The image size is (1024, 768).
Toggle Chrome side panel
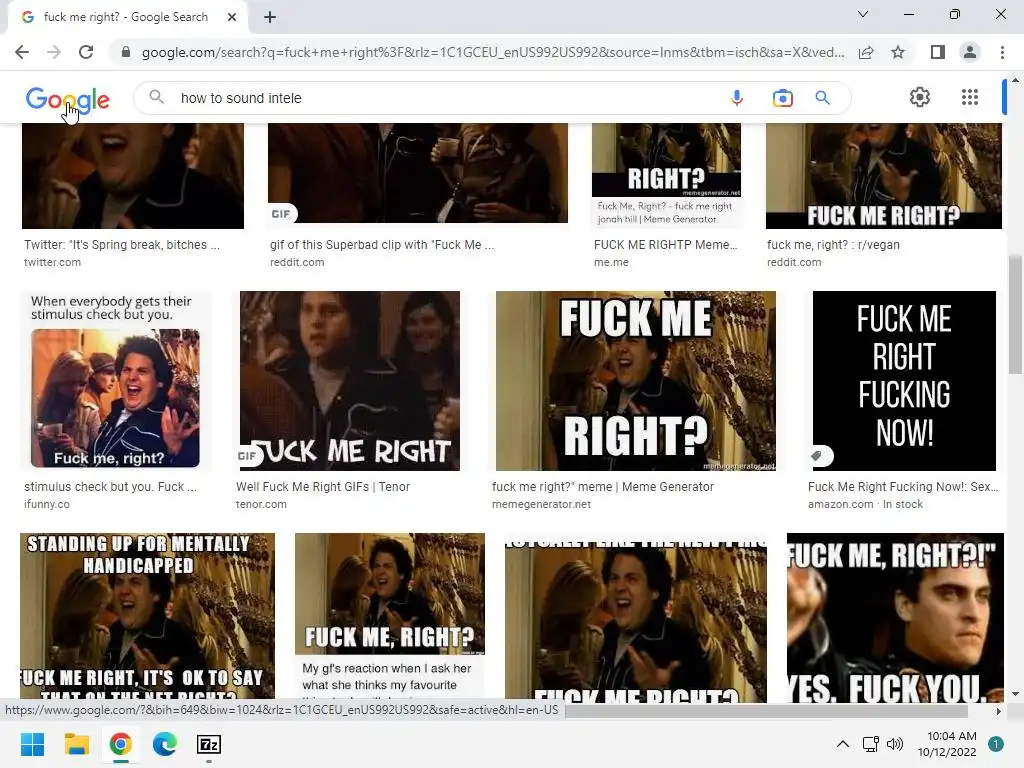(x=938, y=52)
